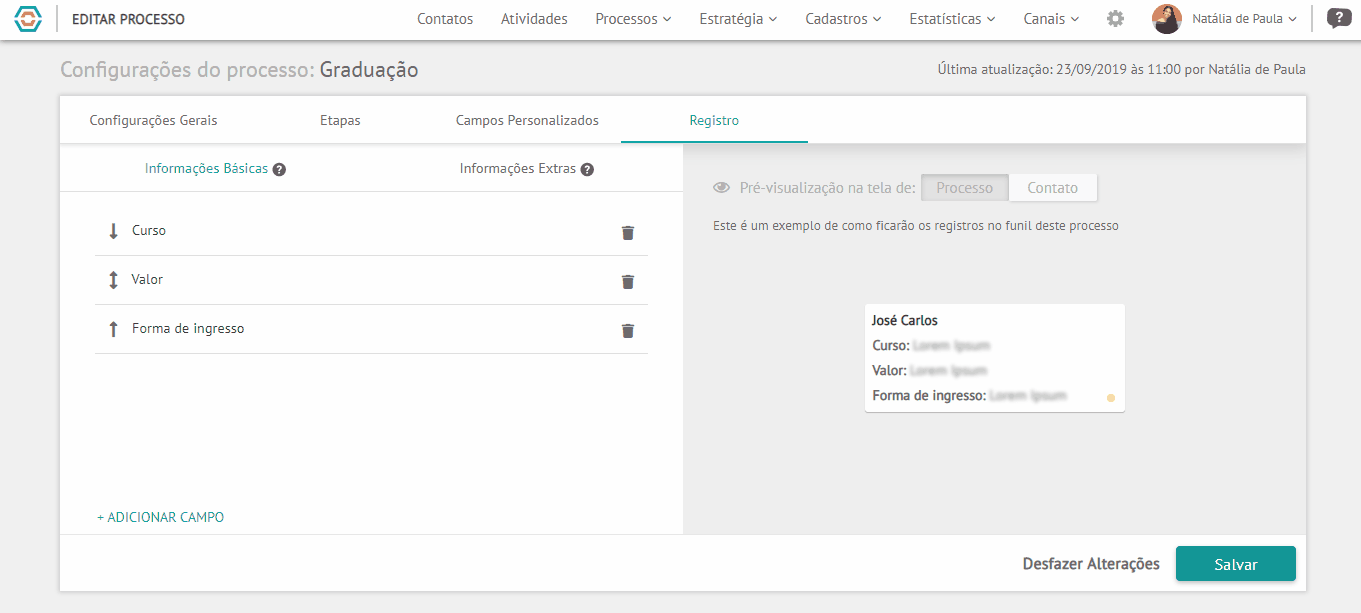Click Curso line in preview card
The height and width of the screenshot is (613, 1361).
pos(931,346)
